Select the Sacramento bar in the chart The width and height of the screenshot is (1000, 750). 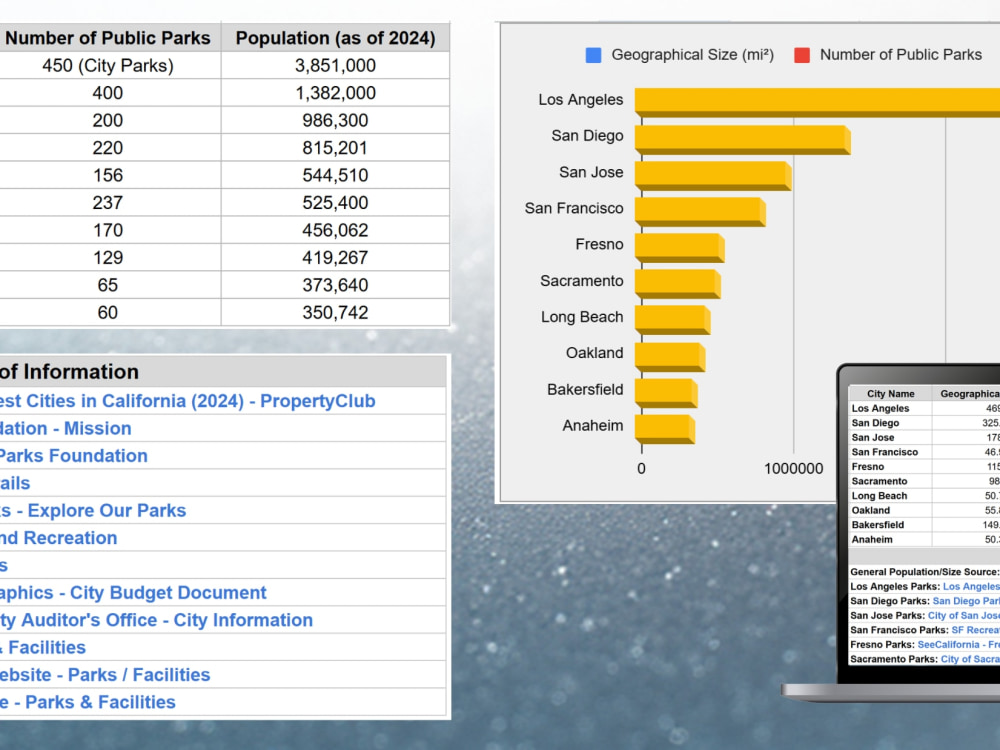tap(678, 284)
